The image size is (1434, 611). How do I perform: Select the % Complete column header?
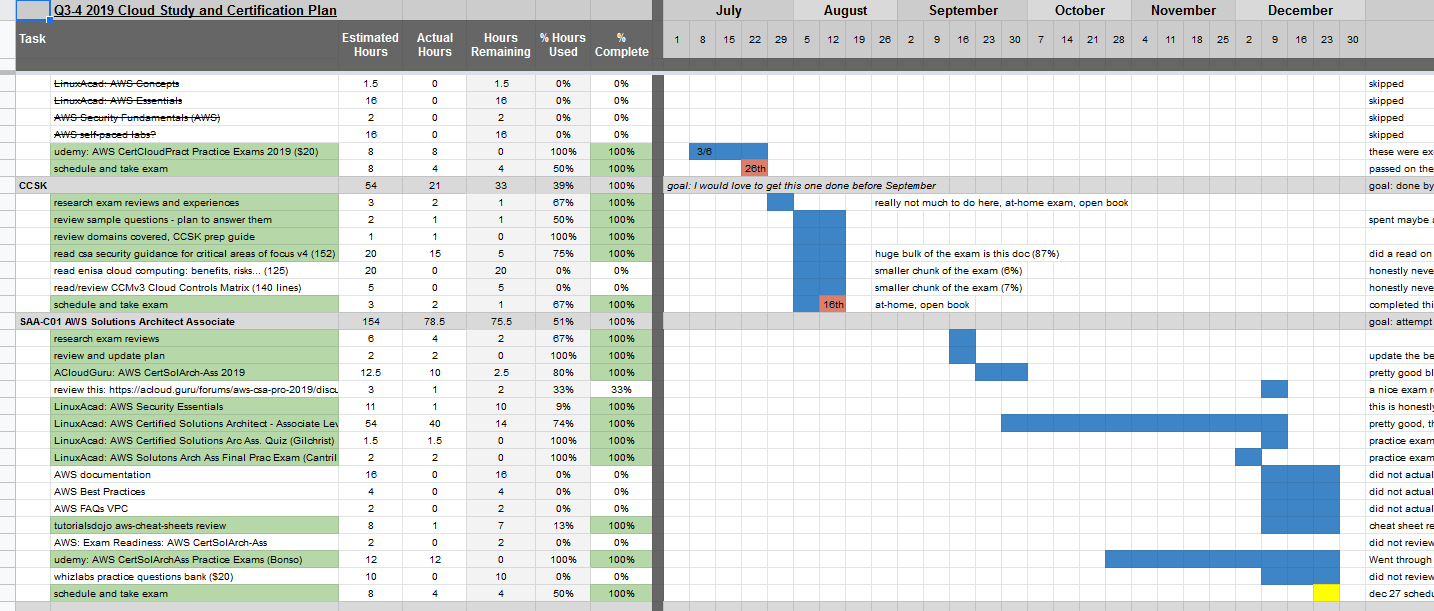(621, 44)
